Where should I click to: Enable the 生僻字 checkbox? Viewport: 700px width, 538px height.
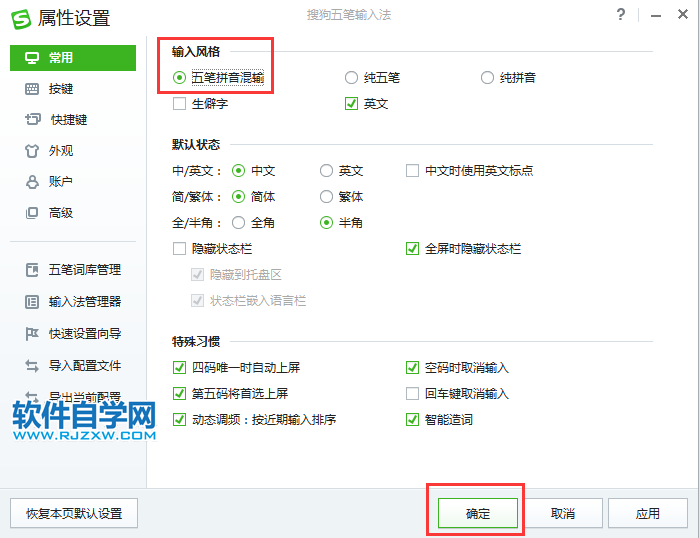pyautogui.click(x=179, y=104)
